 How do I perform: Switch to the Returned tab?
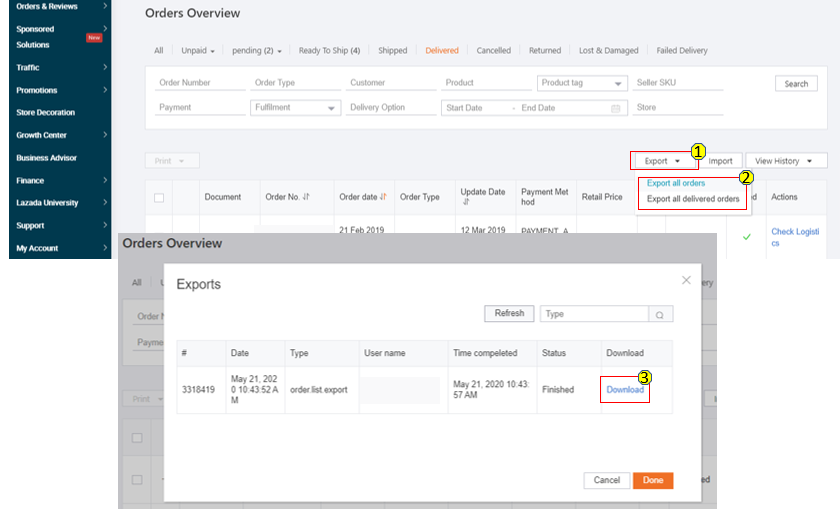545,50
